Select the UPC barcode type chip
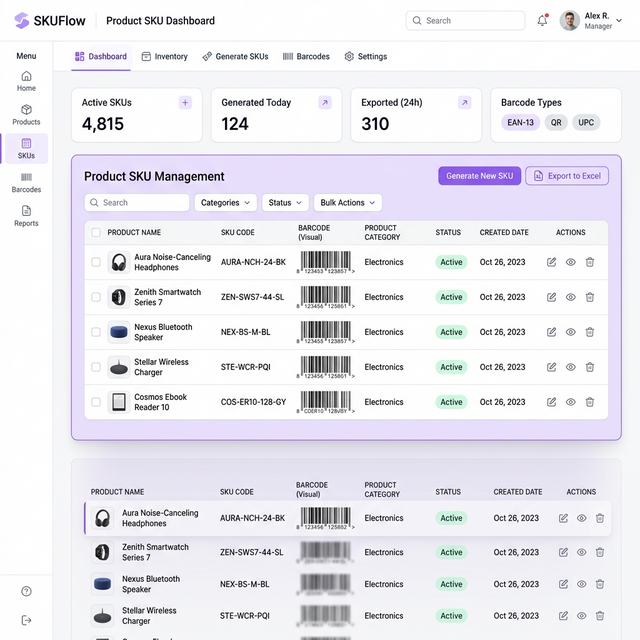Screen dimensions: 640x640 pos(586,122)
